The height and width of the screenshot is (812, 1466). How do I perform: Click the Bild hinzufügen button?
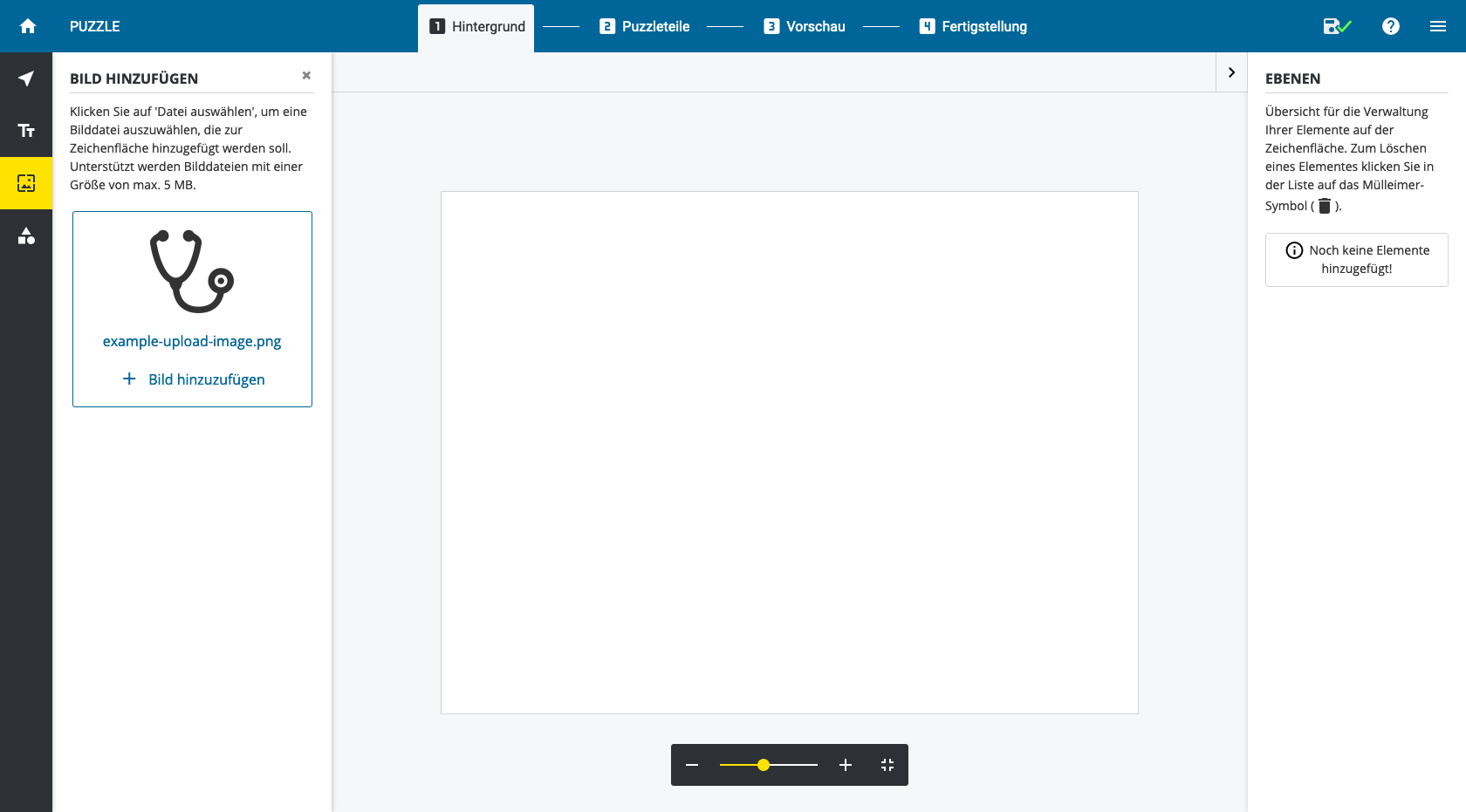pyautogui.click(x=194, y=379)
